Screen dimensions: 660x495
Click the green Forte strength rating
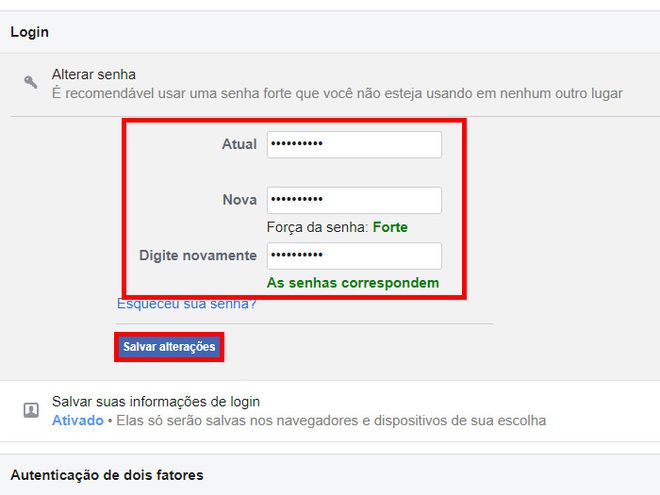[x=390, y=227]
